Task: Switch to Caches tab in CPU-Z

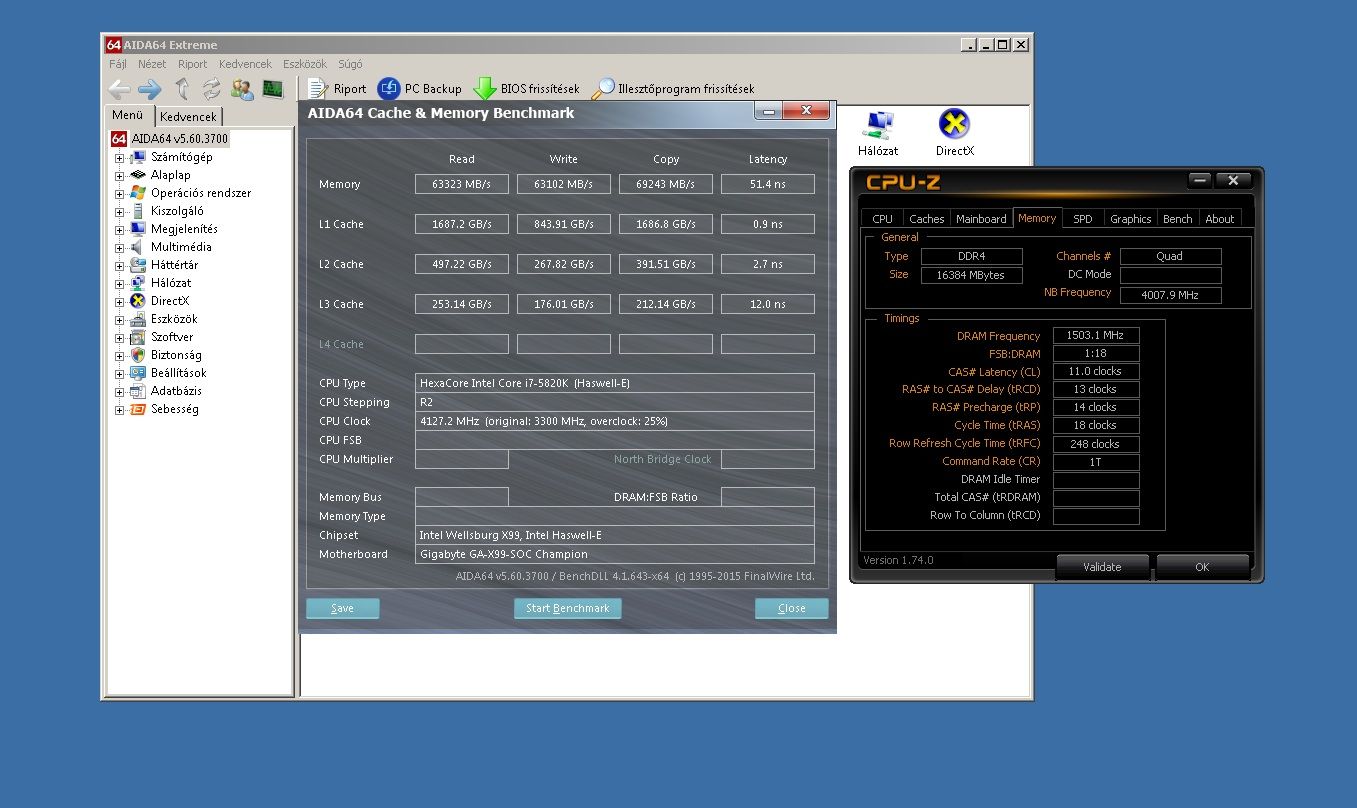Action: click(x=927, y=218)
